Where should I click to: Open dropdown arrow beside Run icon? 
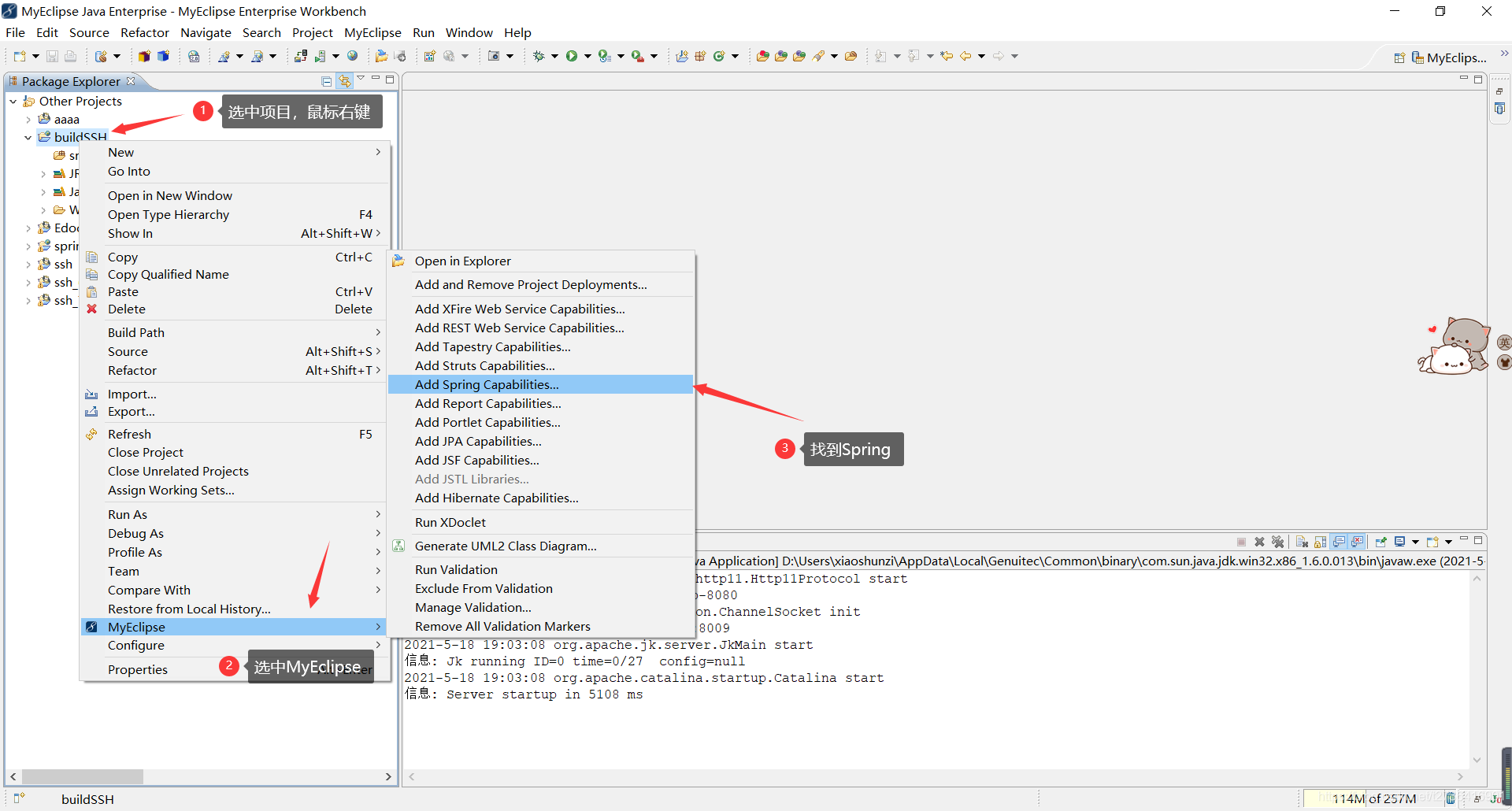pyautogui.click(x=587, y=57)
